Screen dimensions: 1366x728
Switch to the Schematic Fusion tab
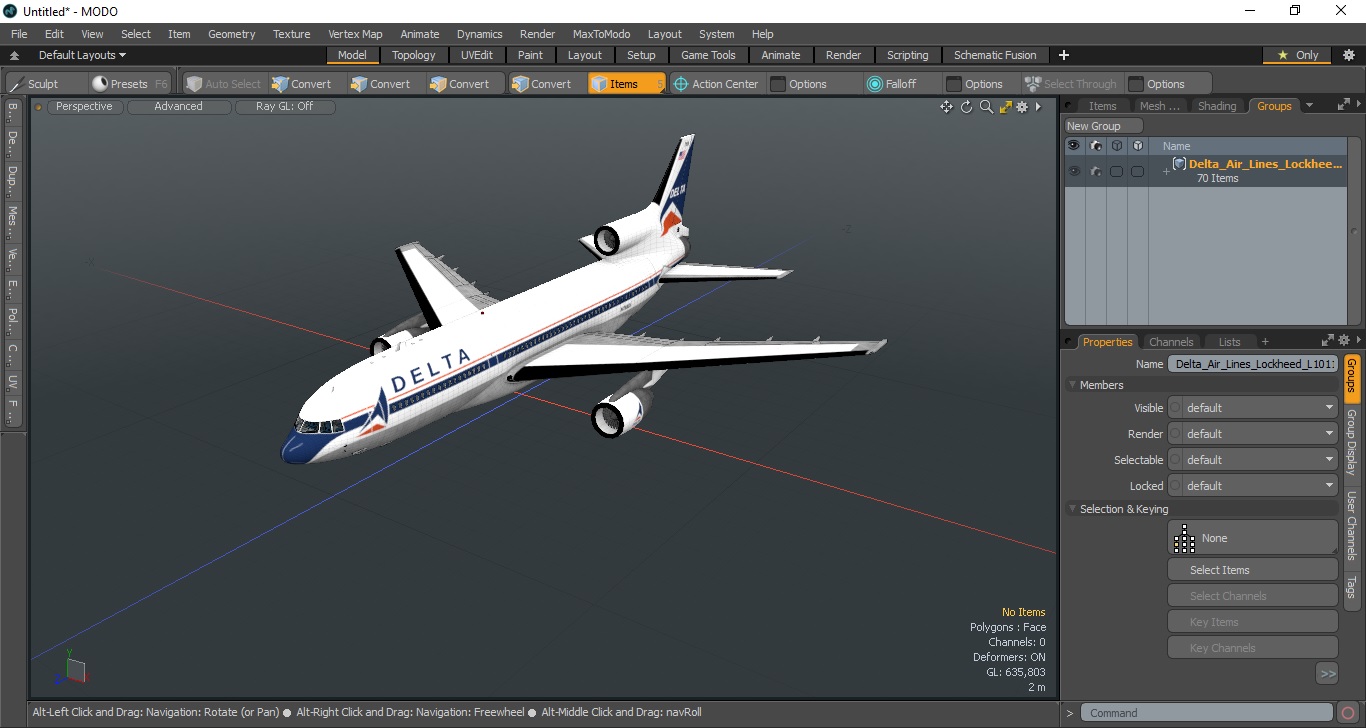click(x=994, y=55)
